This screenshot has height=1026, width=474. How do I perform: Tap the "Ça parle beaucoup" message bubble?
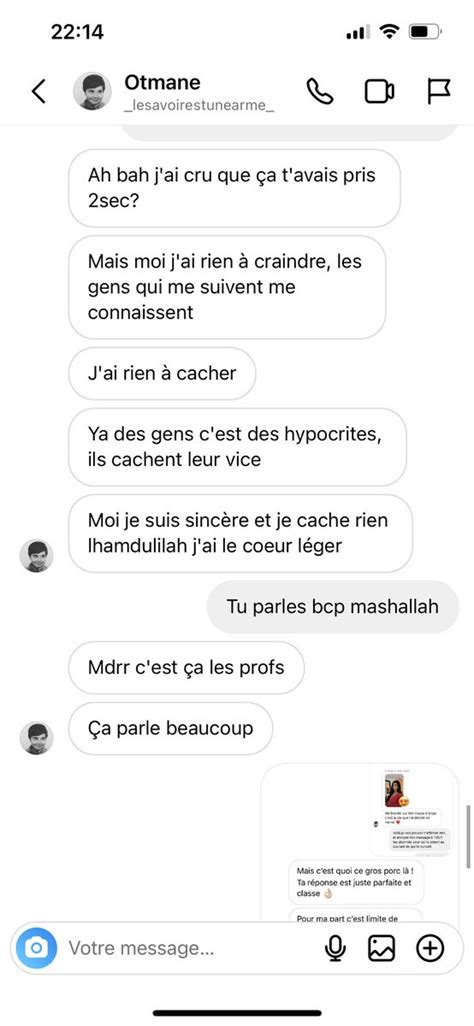point(170,728)
